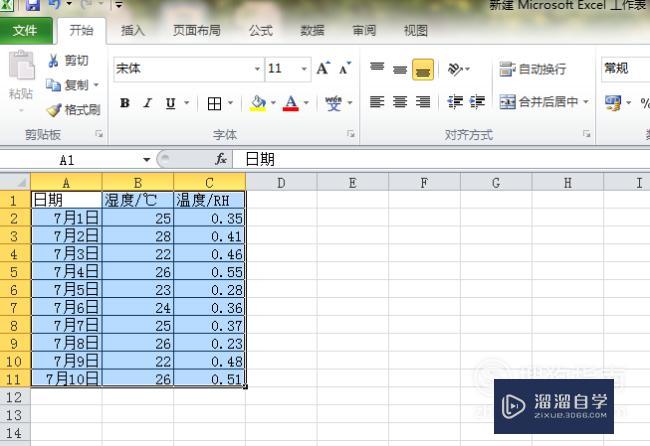Click cell containing 0.55

pos(209,271)
